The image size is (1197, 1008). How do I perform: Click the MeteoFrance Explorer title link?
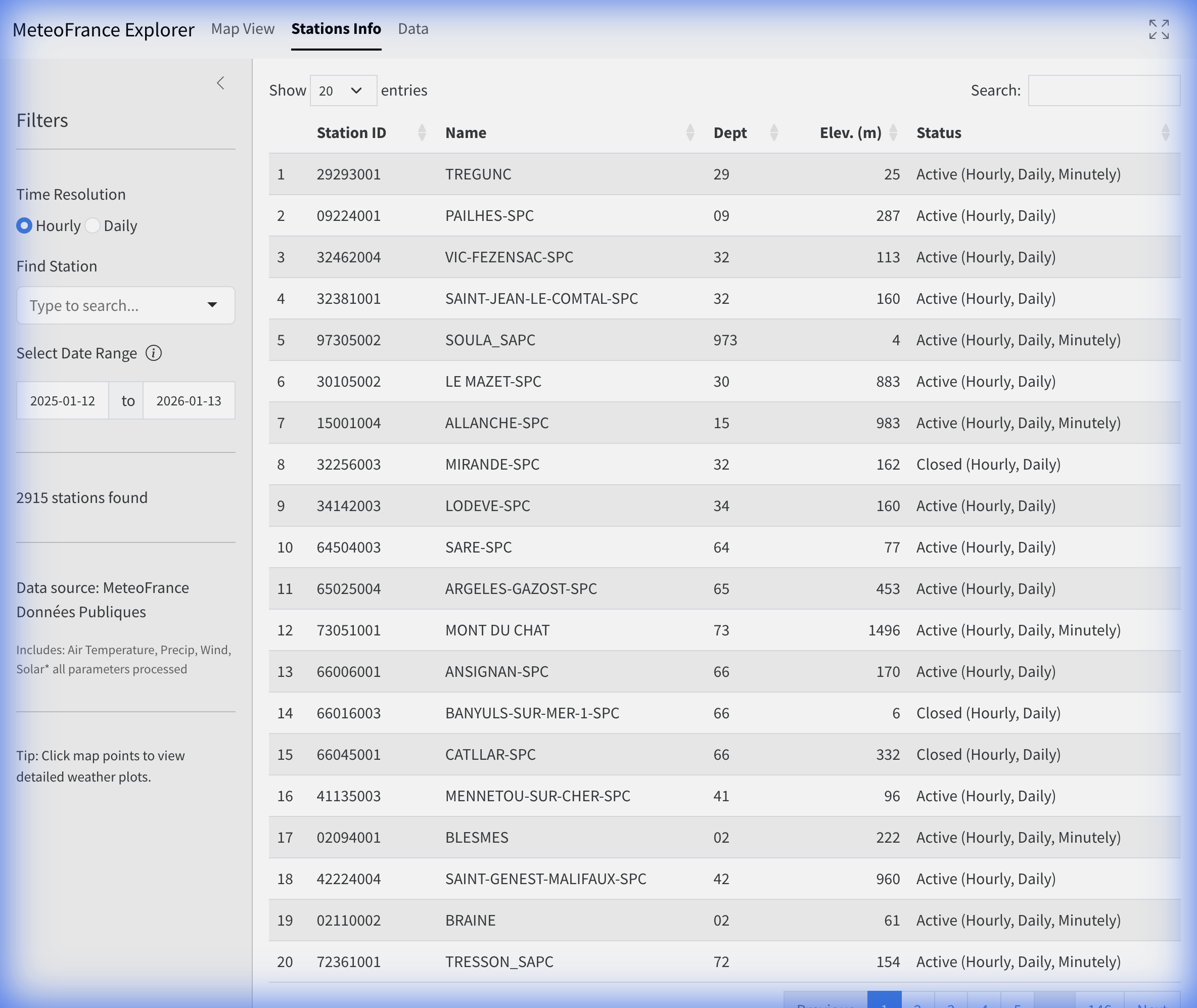[x=104, y=30]
